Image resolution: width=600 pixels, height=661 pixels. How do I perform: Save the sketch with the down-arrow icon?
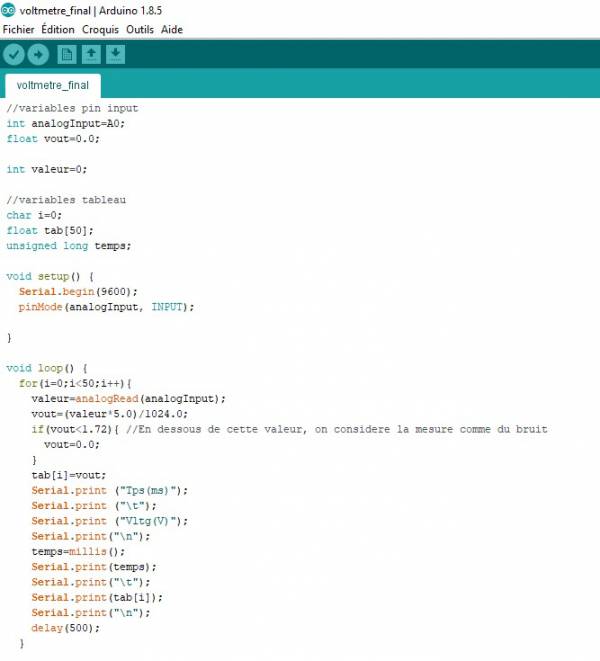pos(116,54)
